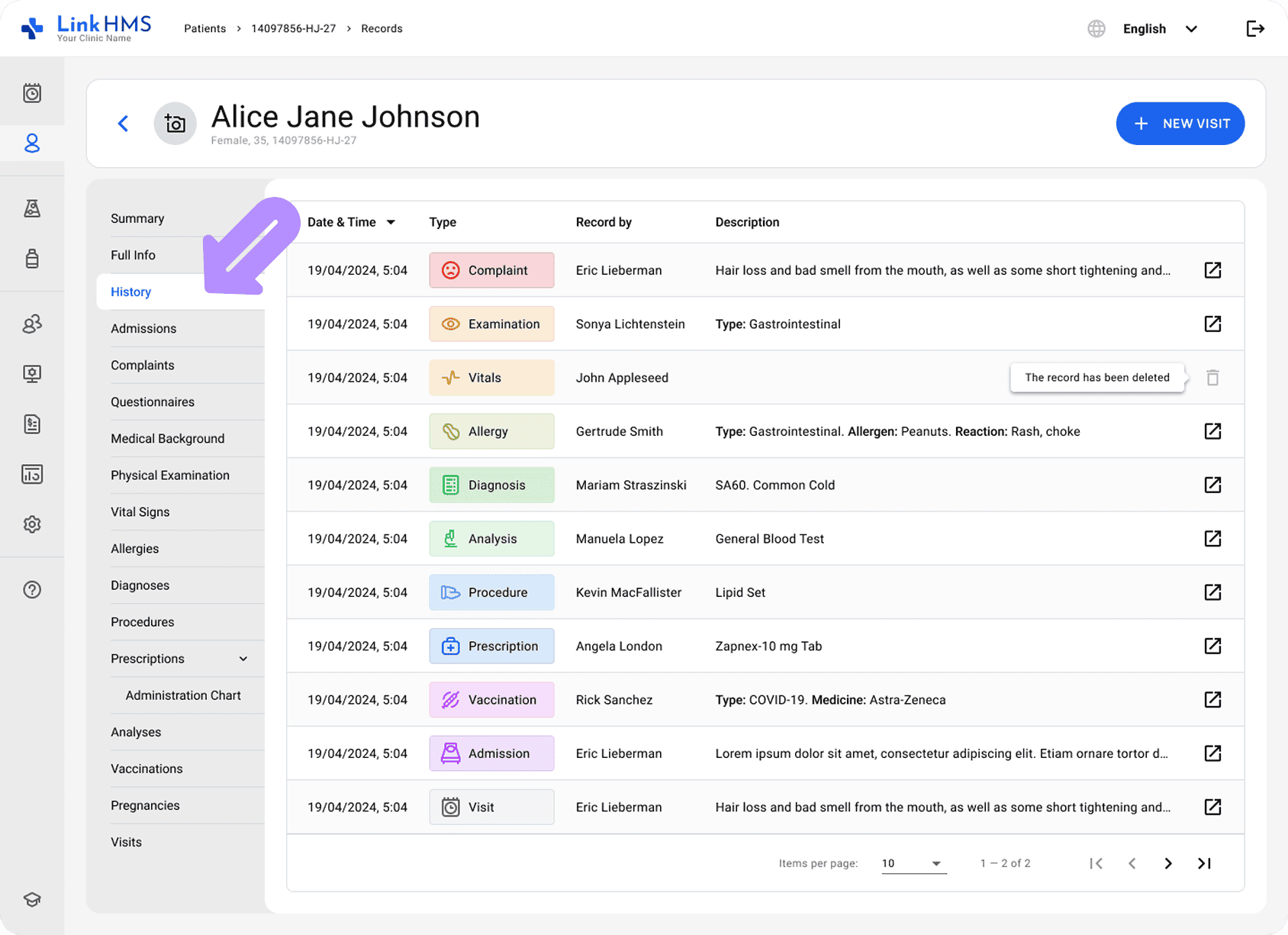Click the logout icon in the top bar
This screenshot has height=935, width=1288.
click(x=1255, y=29)
